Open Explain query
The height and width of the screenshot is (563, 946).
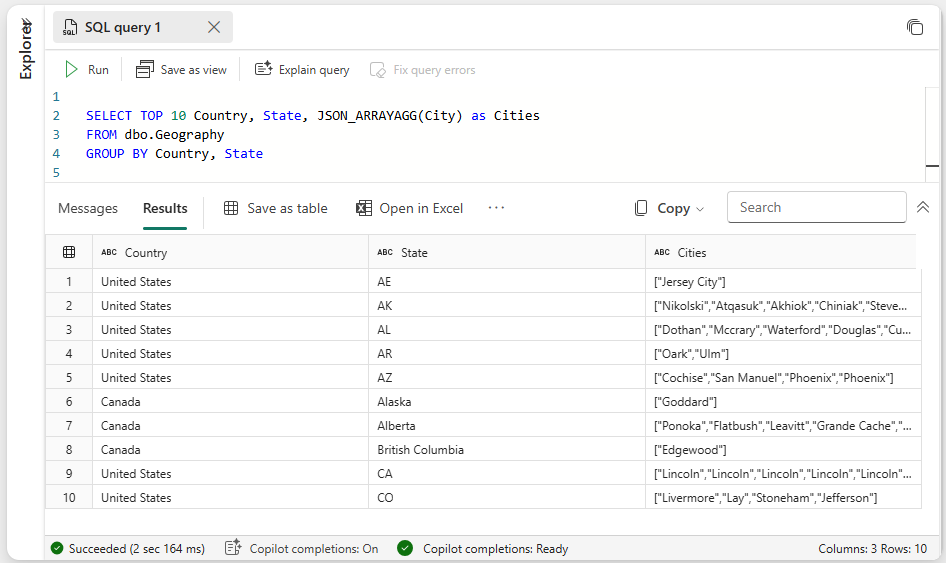click(x=302, y=70)
